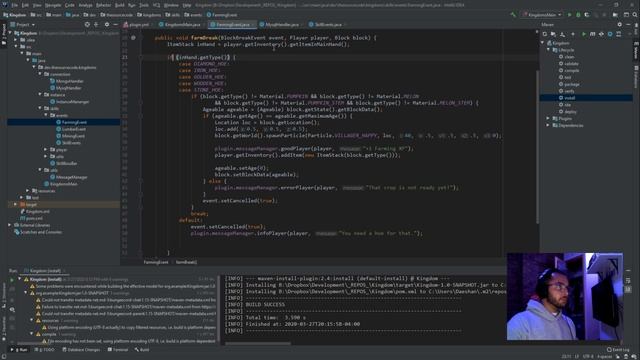Select the 'install' Maven lifecycle goal

pyautogui.click(x=570, y=98)
